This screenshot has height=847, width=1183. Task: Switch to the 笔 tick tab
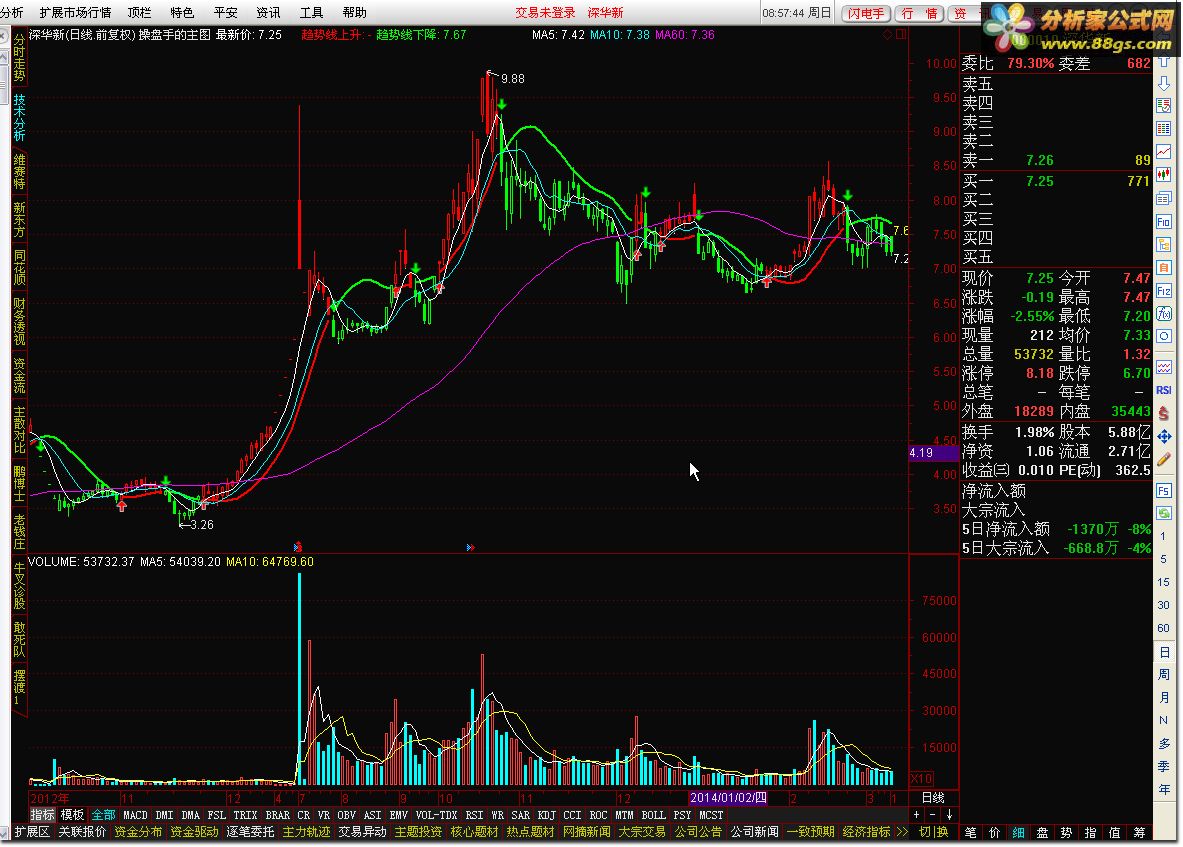coord(970,832)
